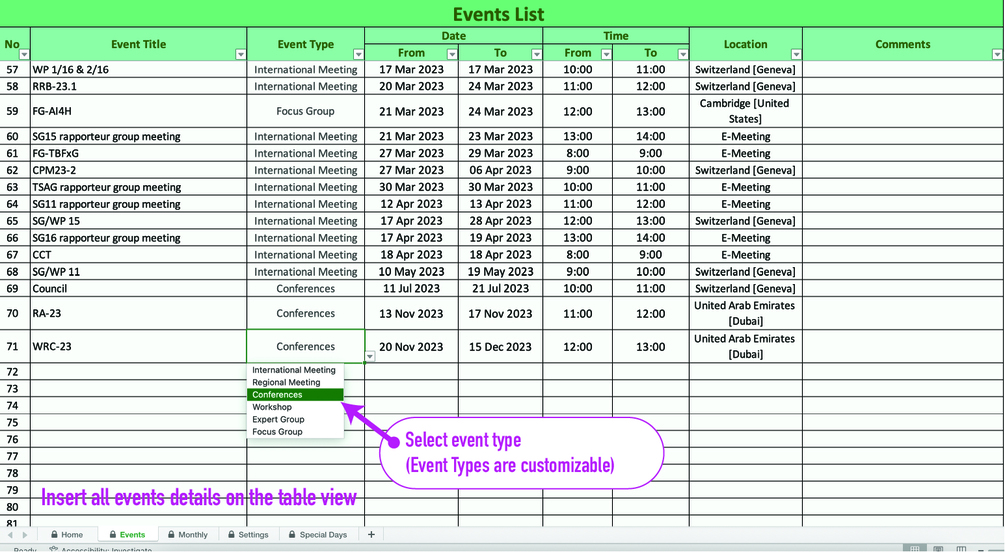Pick Focus Group in the event type list
The width and height of the screenshot is (1005, 552).
click(295, 431)
